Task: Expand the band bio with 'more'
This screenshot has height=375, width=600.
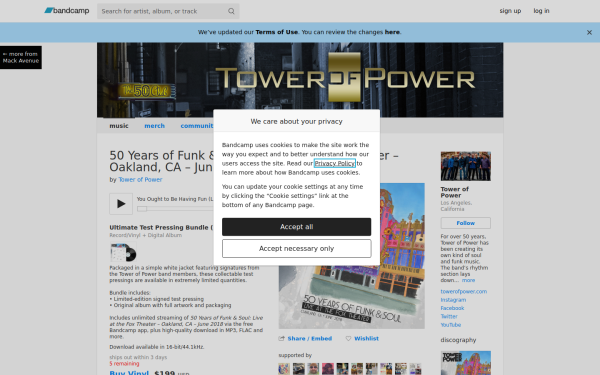Action: pos(468,280)
